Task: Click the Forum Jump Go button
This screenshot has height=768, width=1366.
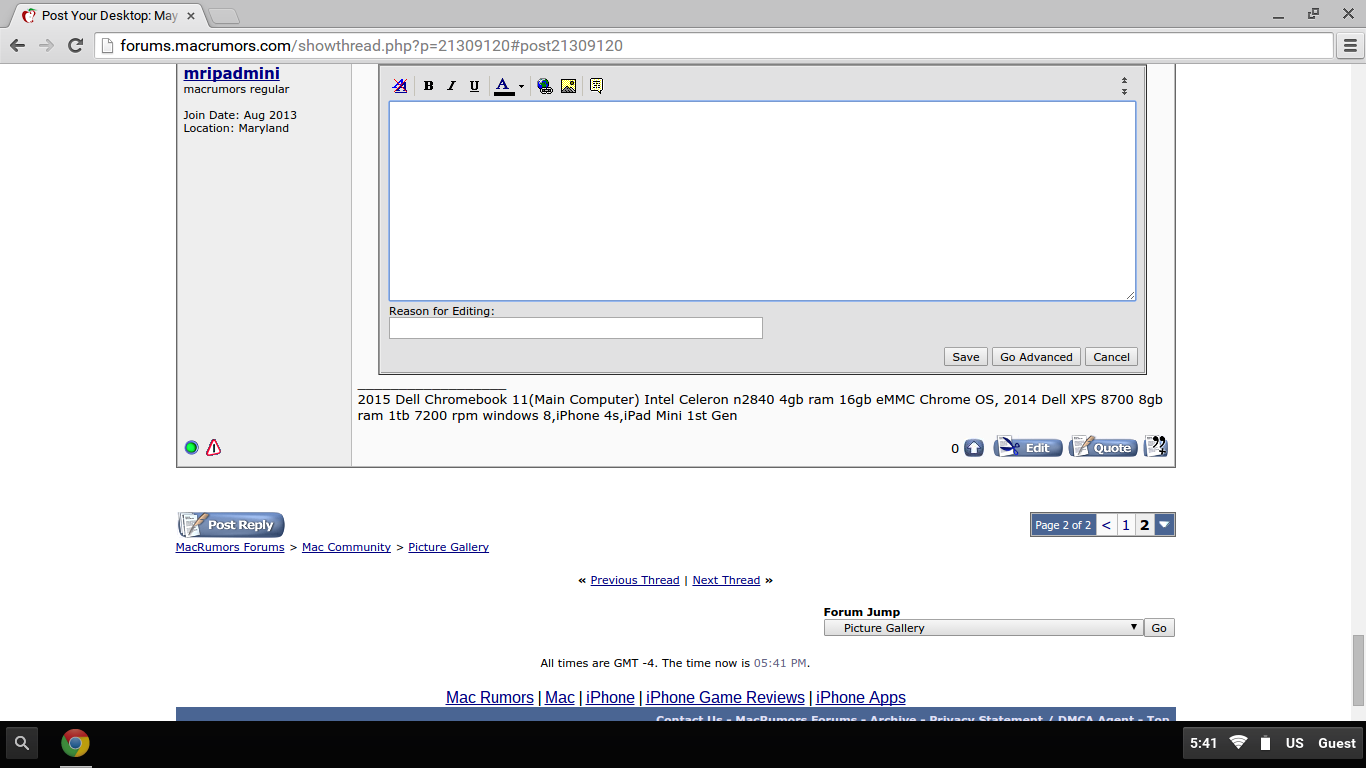Action: (x=1159, y=628)
